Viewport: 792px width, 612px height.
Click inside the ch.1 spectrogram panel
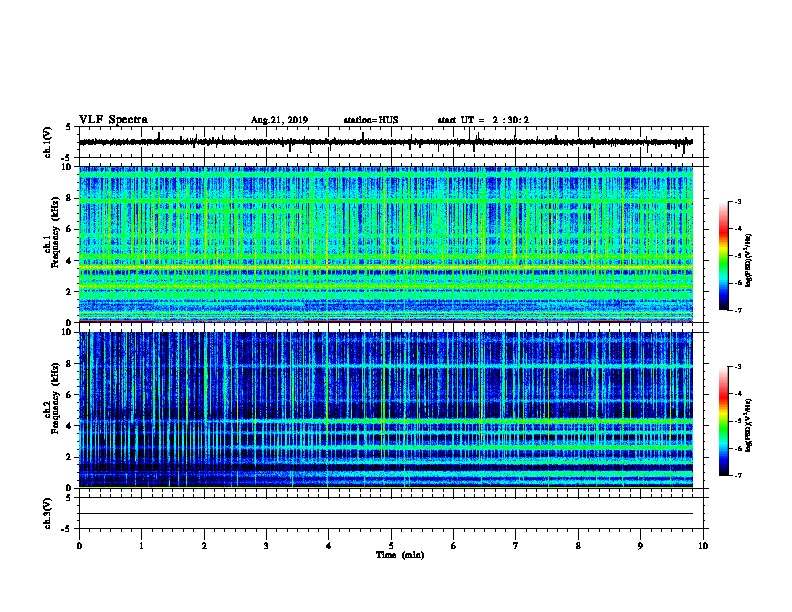coord(386,244)
